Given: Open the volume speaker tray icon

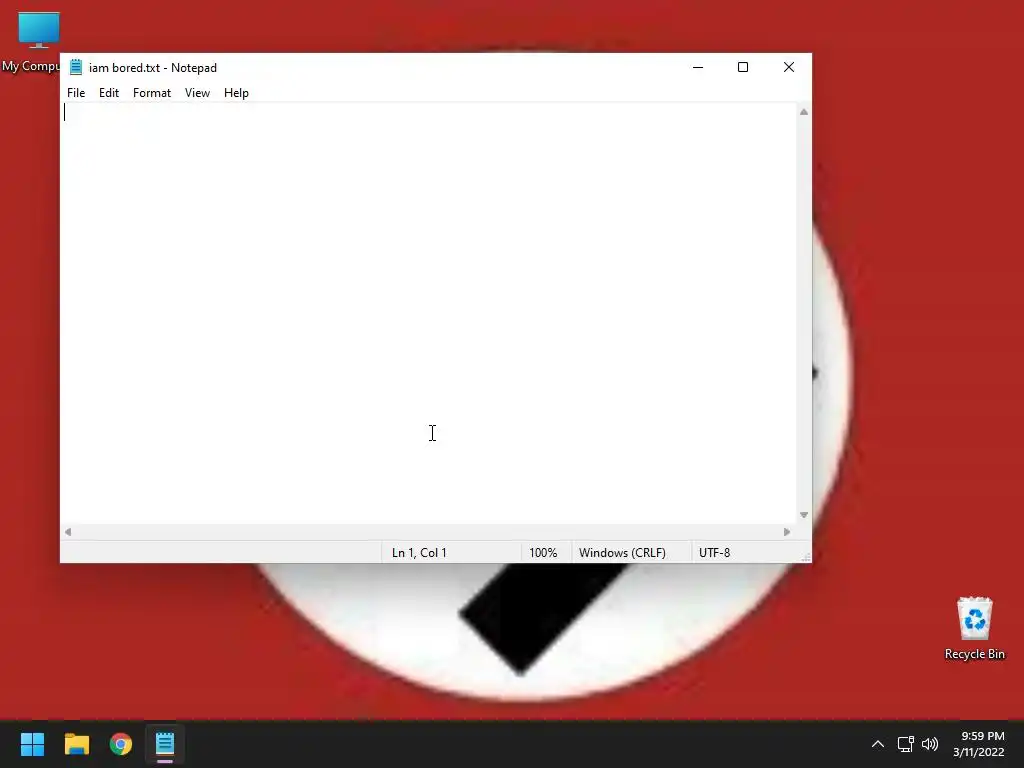Looking at the screenshot, I should click(930, 744).
